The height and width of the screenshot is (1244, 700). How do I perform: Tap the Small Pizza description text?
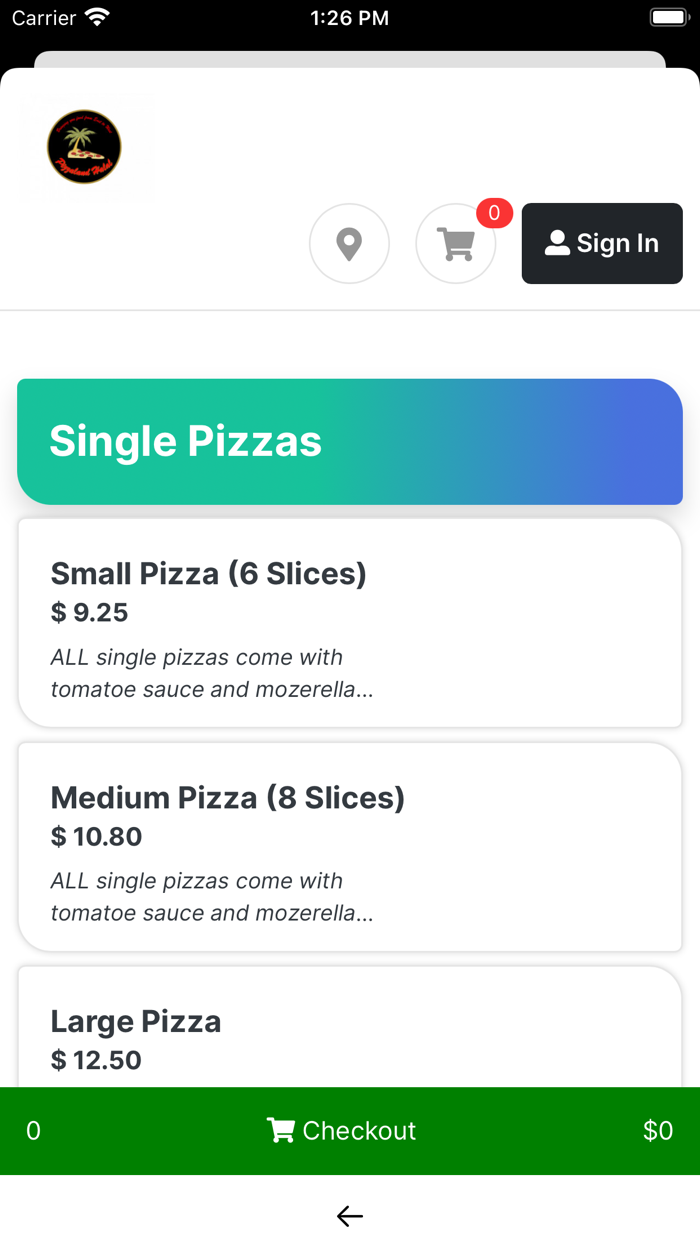(x=211, y=673)
